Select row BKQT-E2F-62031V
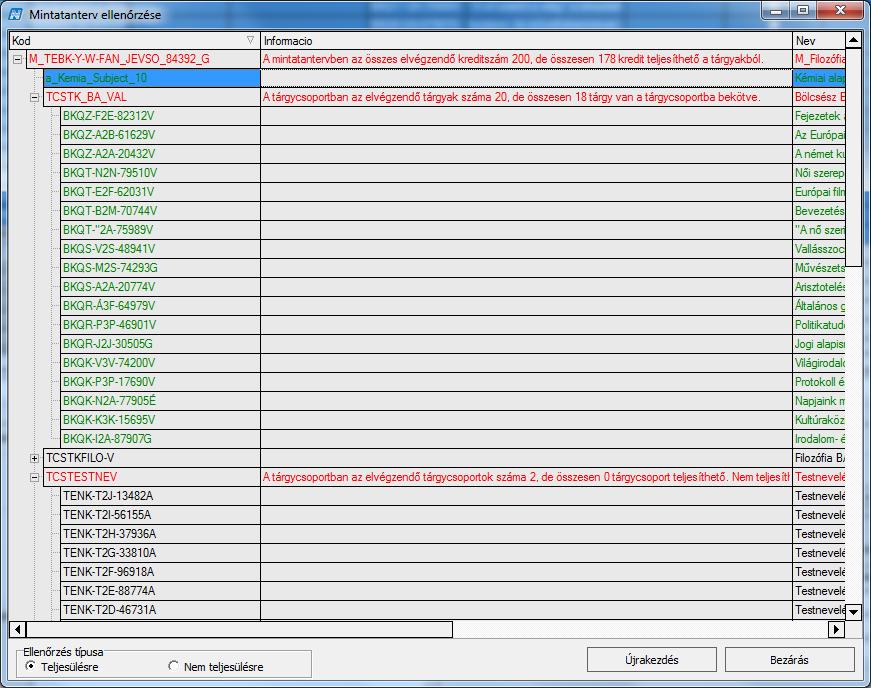871x688 pixels. pyautogui.click(x=160, y=192)
